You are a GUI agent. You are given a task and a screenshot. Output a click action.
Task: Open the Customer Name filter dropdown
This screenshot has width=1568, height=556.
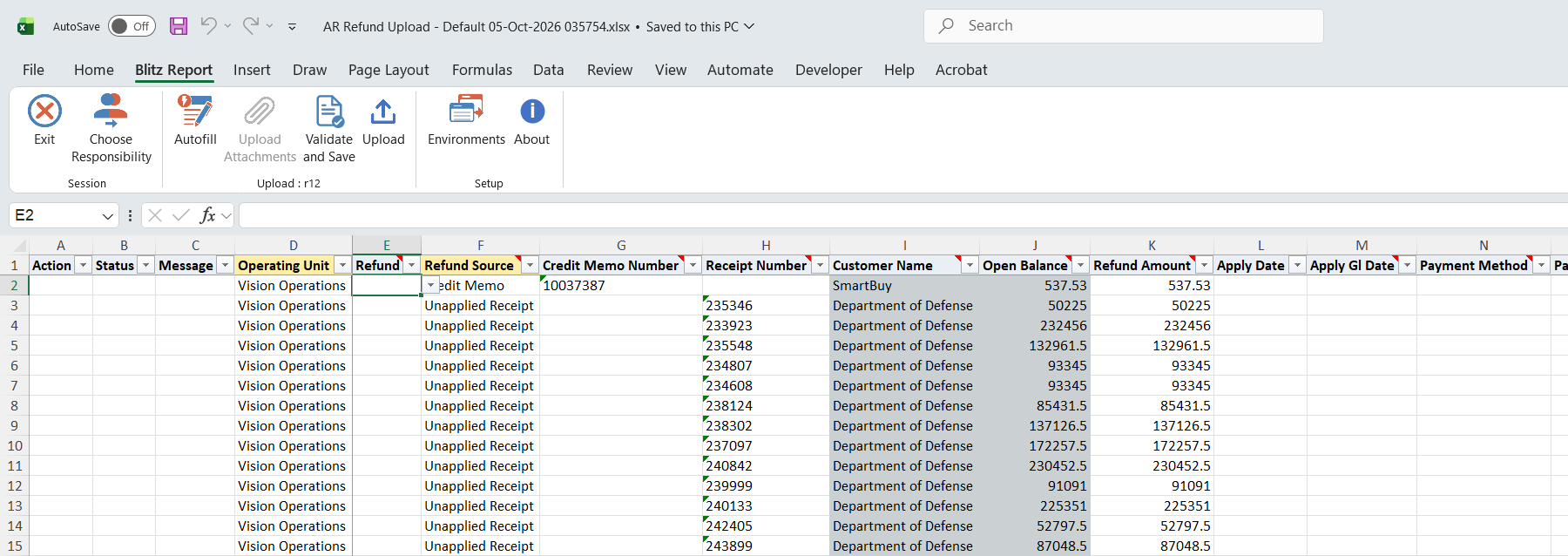pos(970,265)
